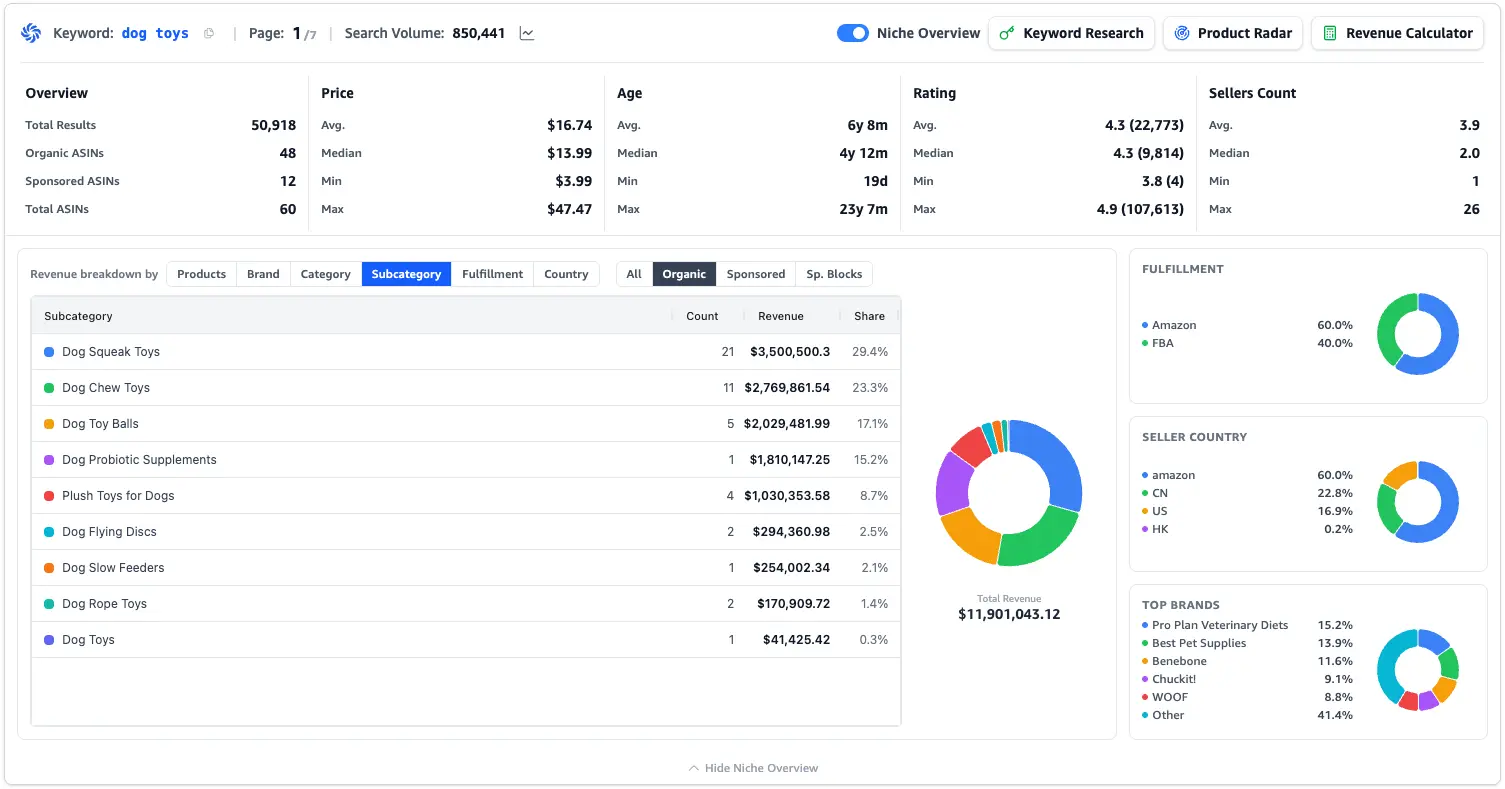Select the Dog Squeak Toys row label
Screen dimensions: 1505x789
pyautogui.click(x=111, y=352)
